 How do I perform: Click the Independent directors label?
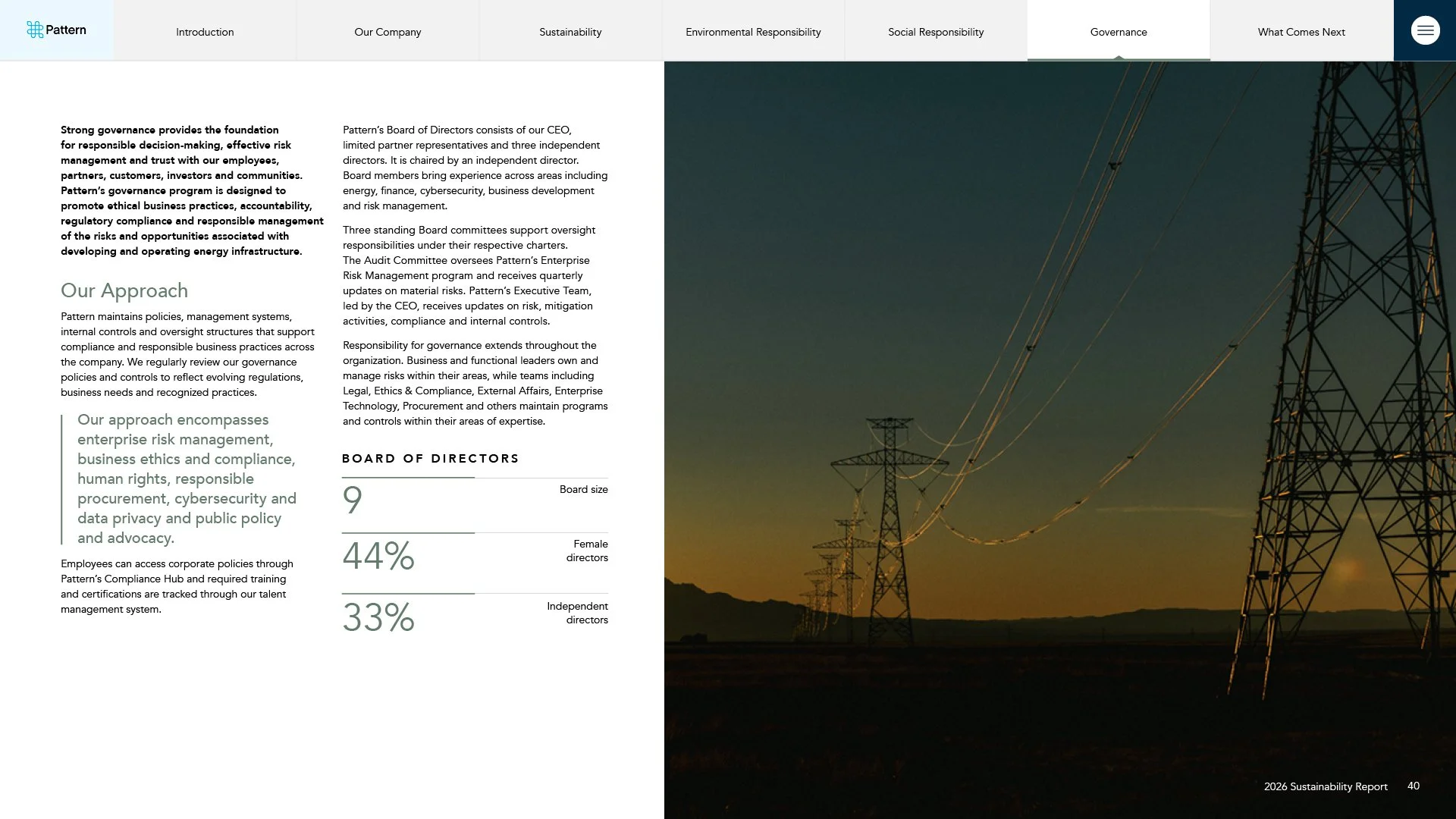pos(577,613)
